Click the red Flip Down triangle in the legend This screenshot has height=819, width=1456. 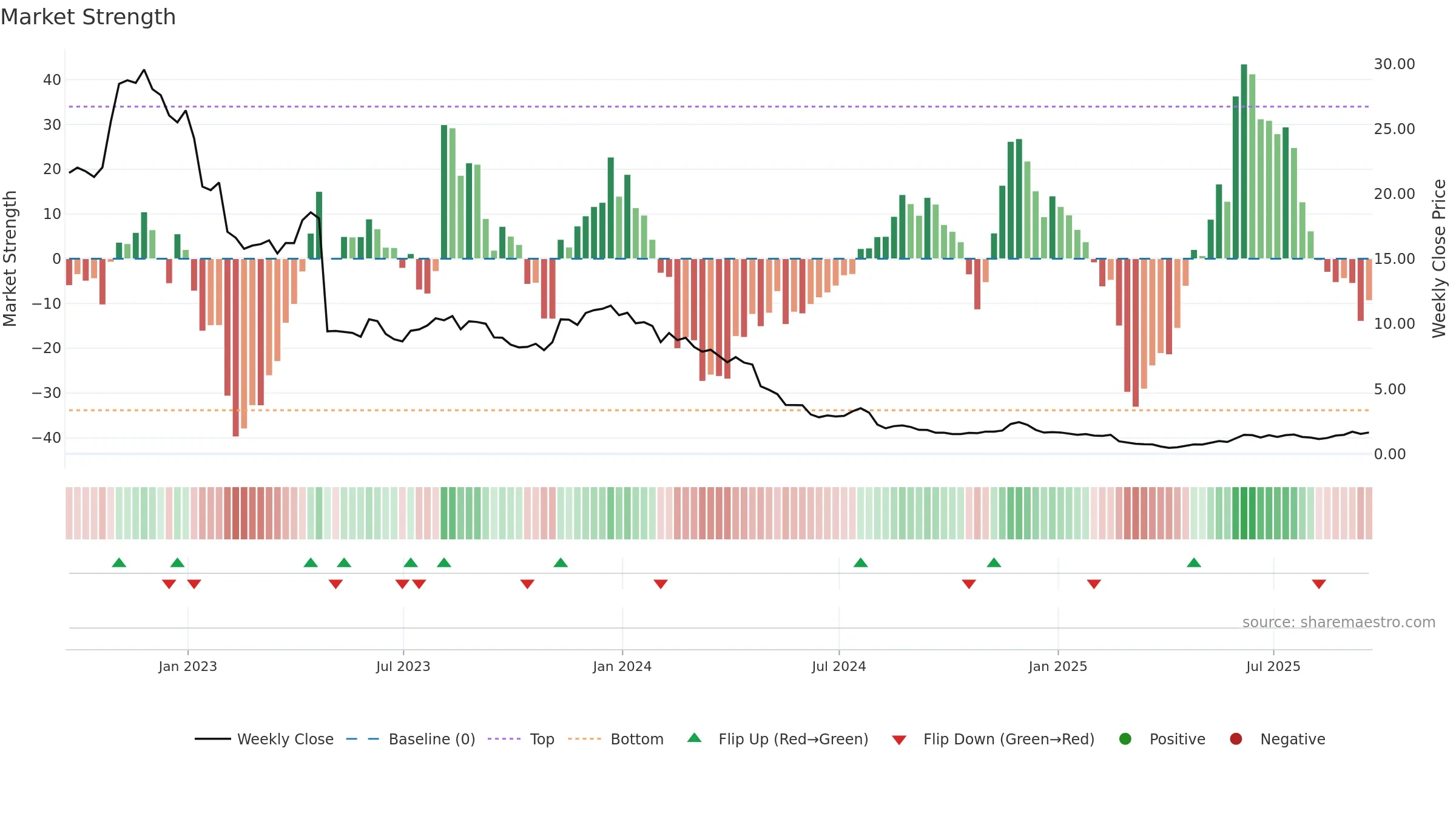(x=899, y=740)
